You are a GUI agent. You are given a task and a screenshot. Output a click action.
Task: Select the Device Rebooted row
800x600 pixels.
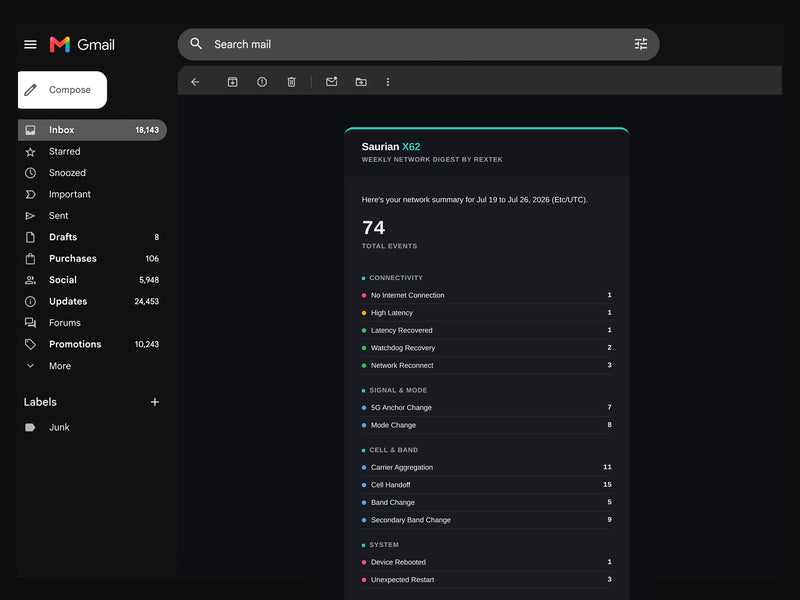click(487, 562)
